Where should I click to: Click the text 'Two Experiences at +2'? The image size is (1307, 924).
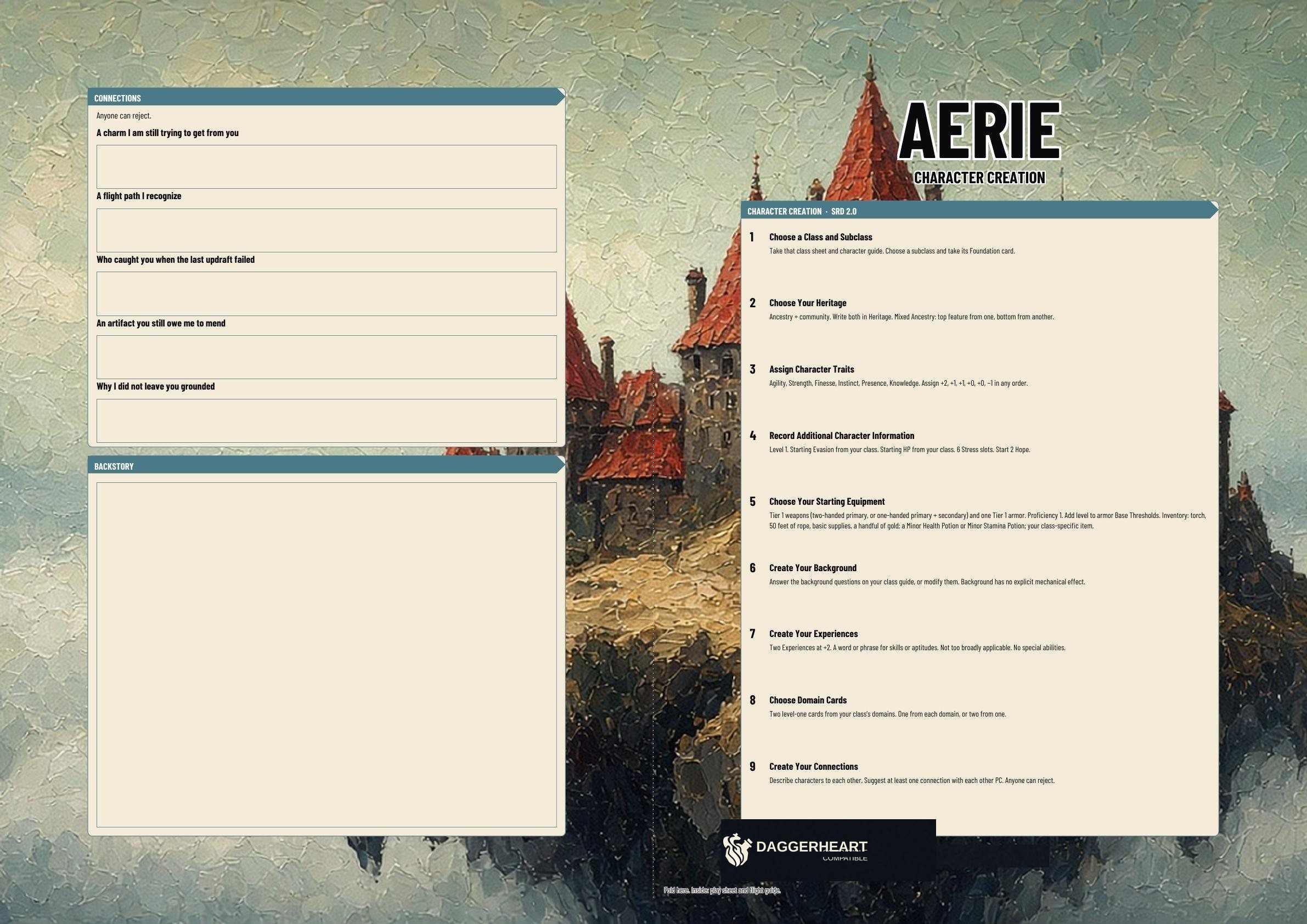(x=800, y=648)
